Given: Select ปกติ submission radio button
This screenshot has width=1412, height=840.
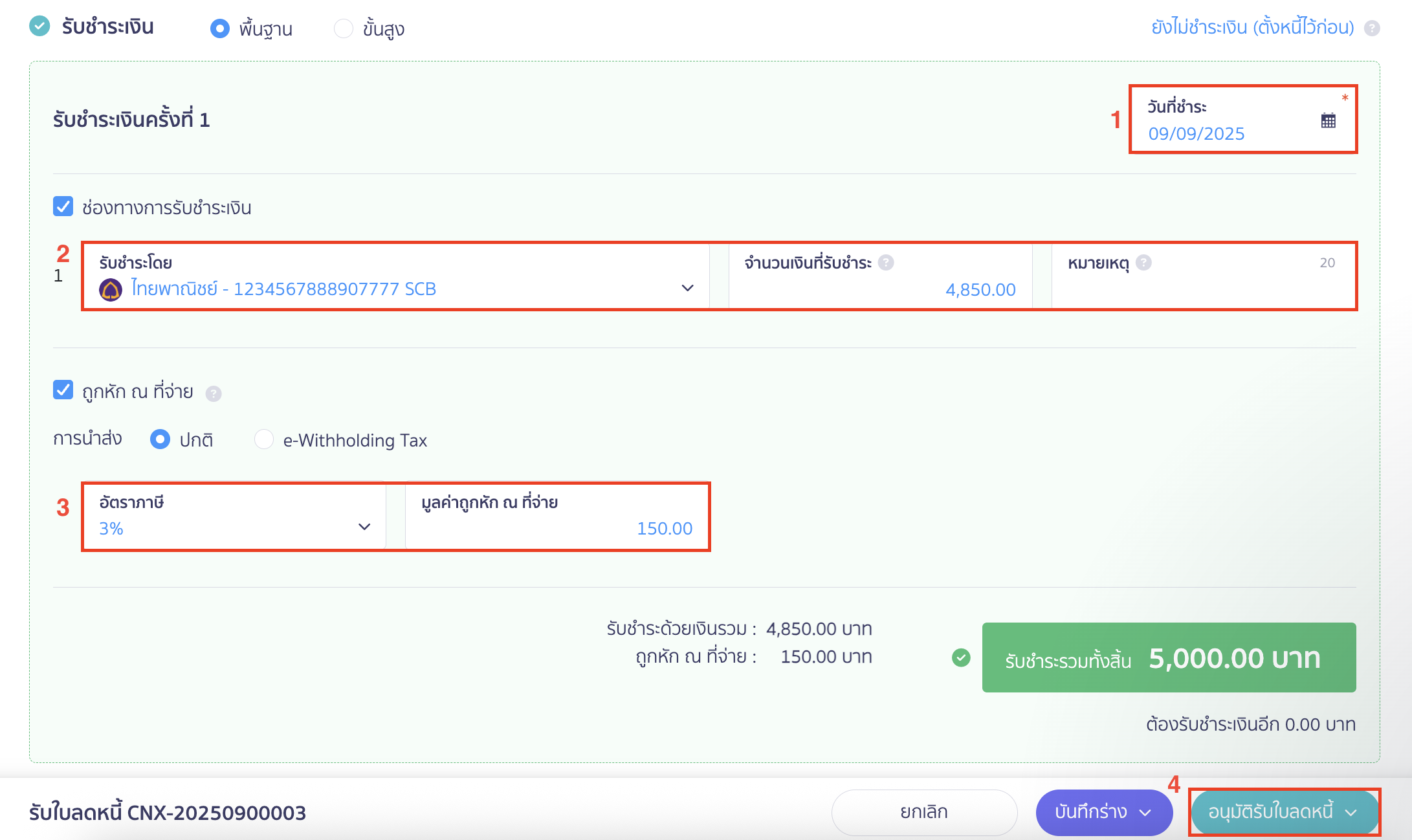Looking at the screenshot, I should click(160, 439).
